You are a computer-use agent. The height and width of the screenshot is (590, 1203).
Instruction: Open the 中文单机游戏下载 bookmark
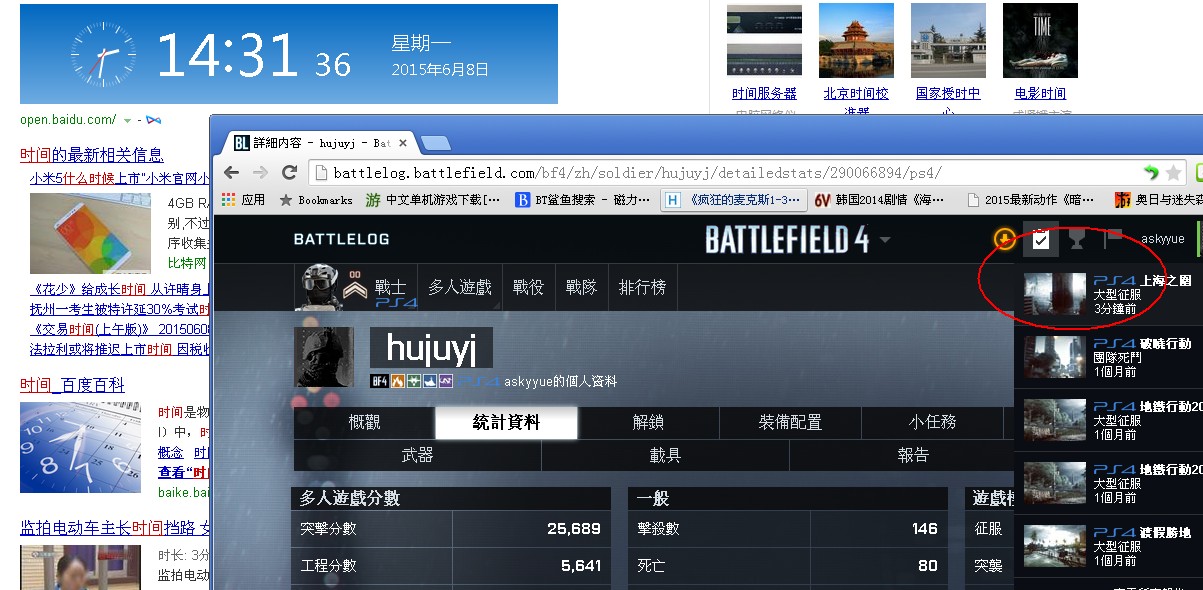tap(433, 200)
